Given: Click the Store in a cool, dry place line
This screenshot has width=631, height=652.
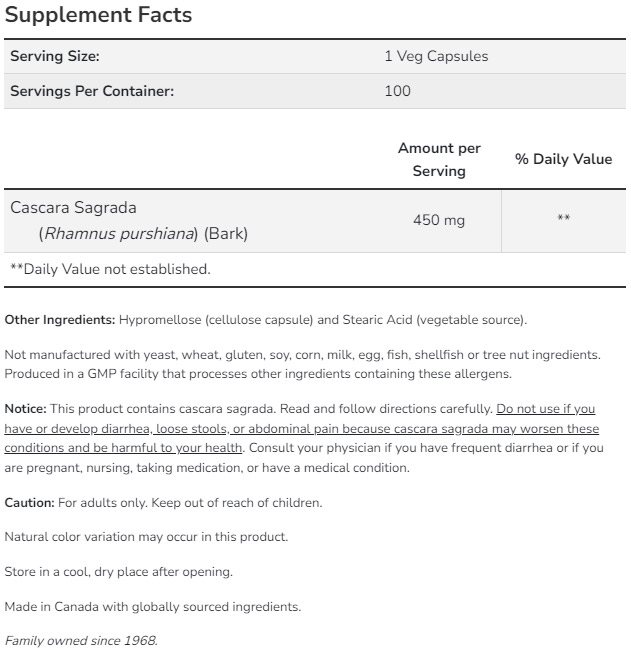Looking at the screenshot, I should (x=118, y=572).
